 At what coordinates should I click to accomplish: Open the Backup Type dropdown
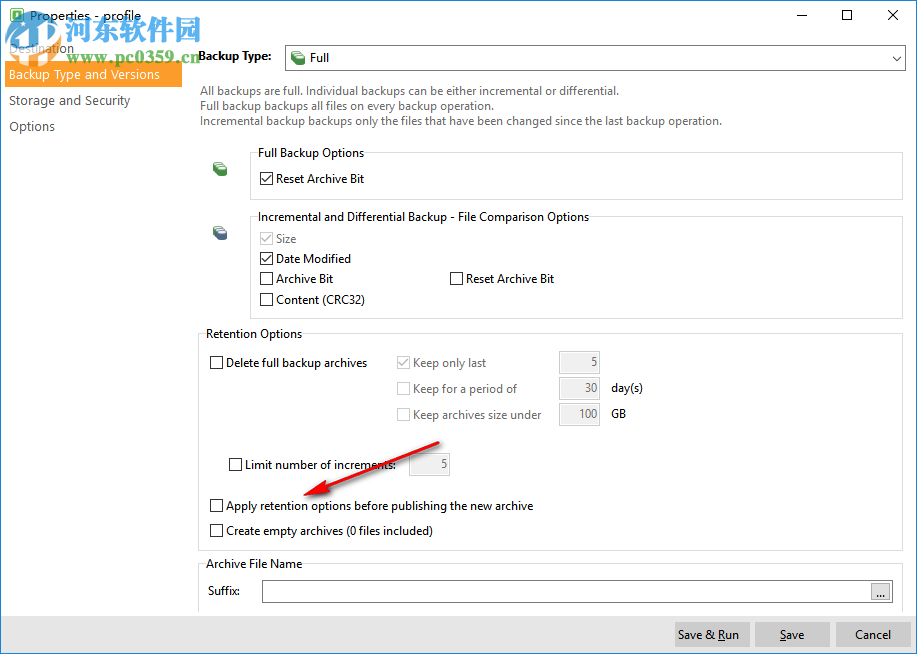(x=896, y=57)
